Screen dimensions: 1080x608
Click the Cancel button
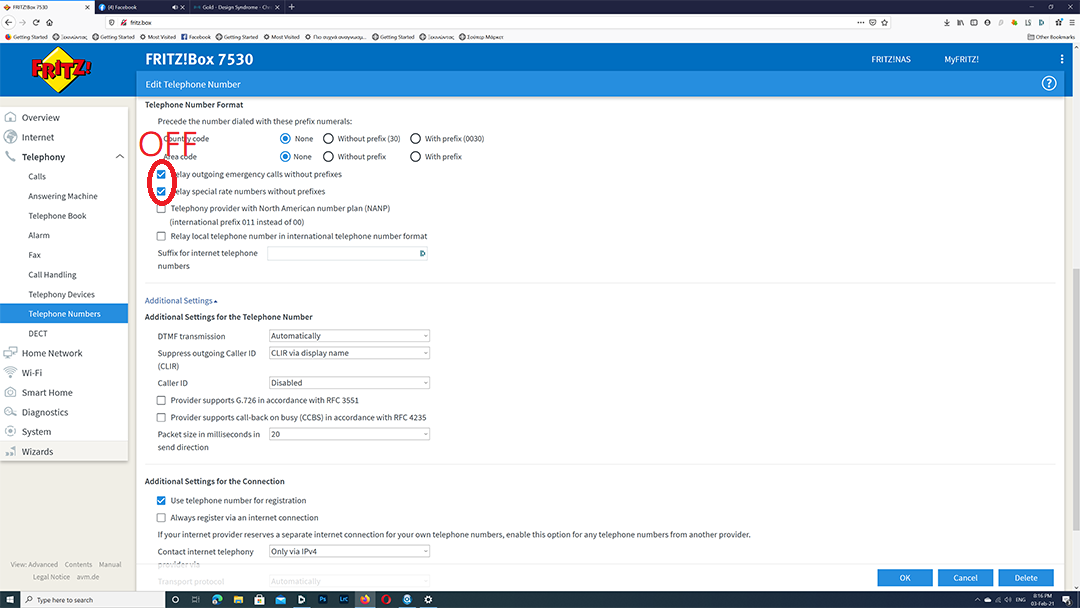965,578
